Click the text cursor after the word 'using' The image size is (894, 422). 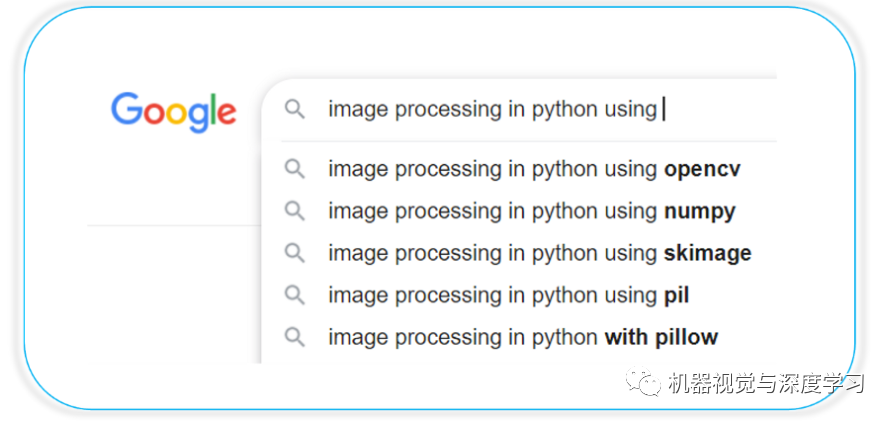pyautogui.click(x=663, y=109)
